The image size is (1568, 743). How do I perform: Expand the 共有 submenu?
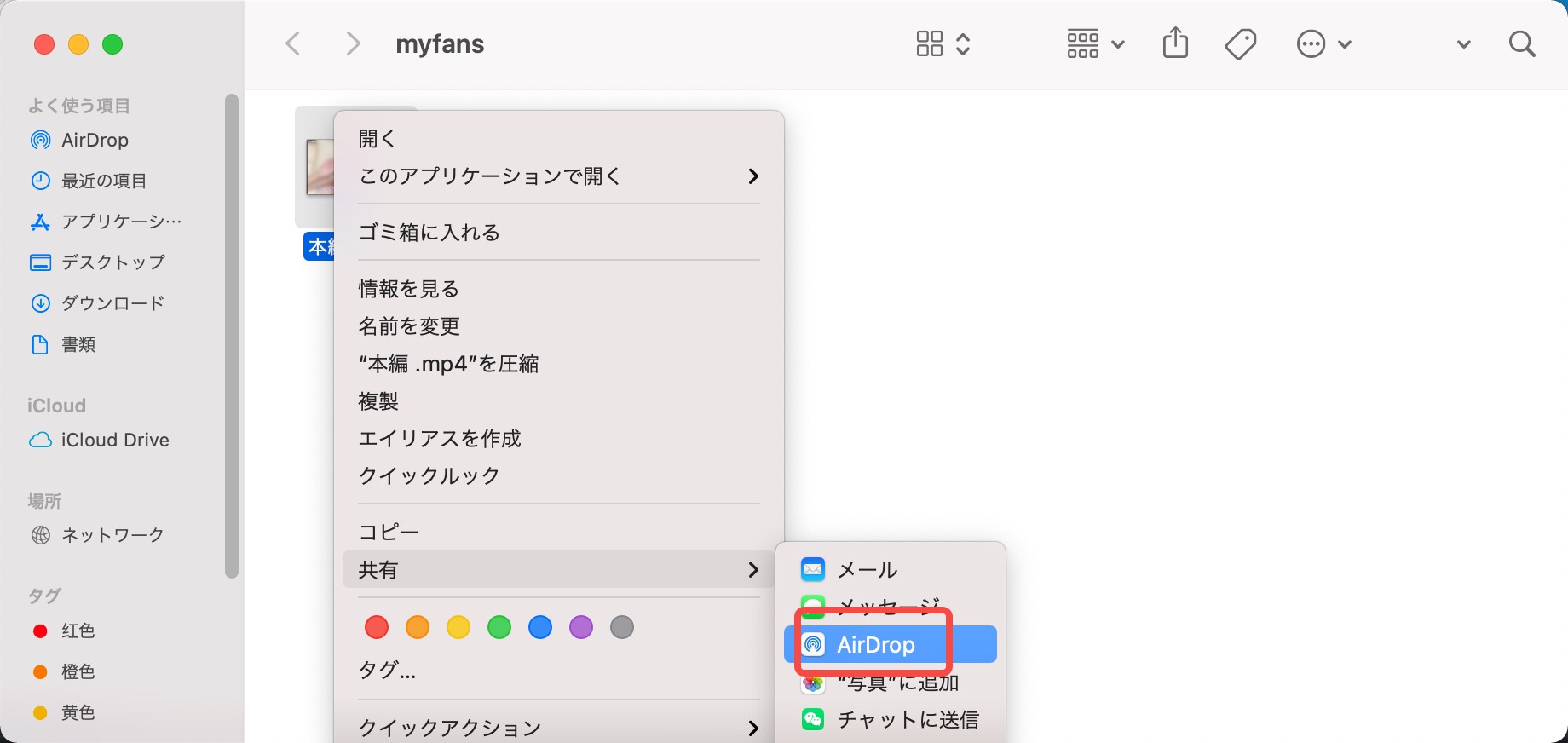558,569
